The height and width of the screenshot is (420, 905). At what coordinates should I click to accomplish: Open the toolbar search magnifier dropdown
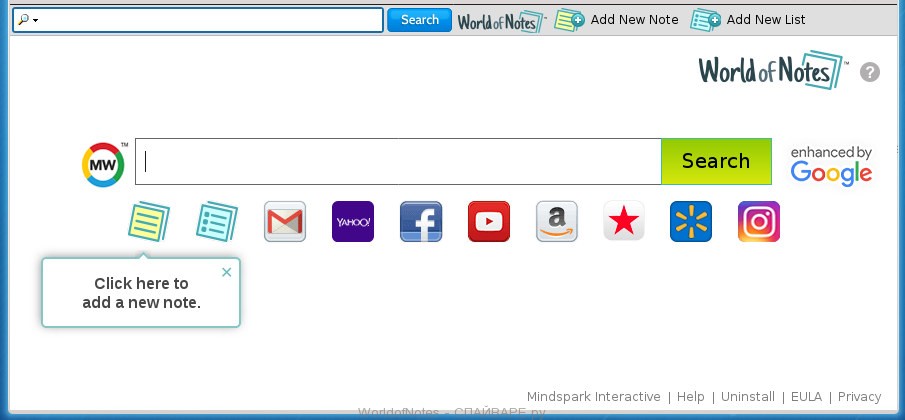point(28,20)
